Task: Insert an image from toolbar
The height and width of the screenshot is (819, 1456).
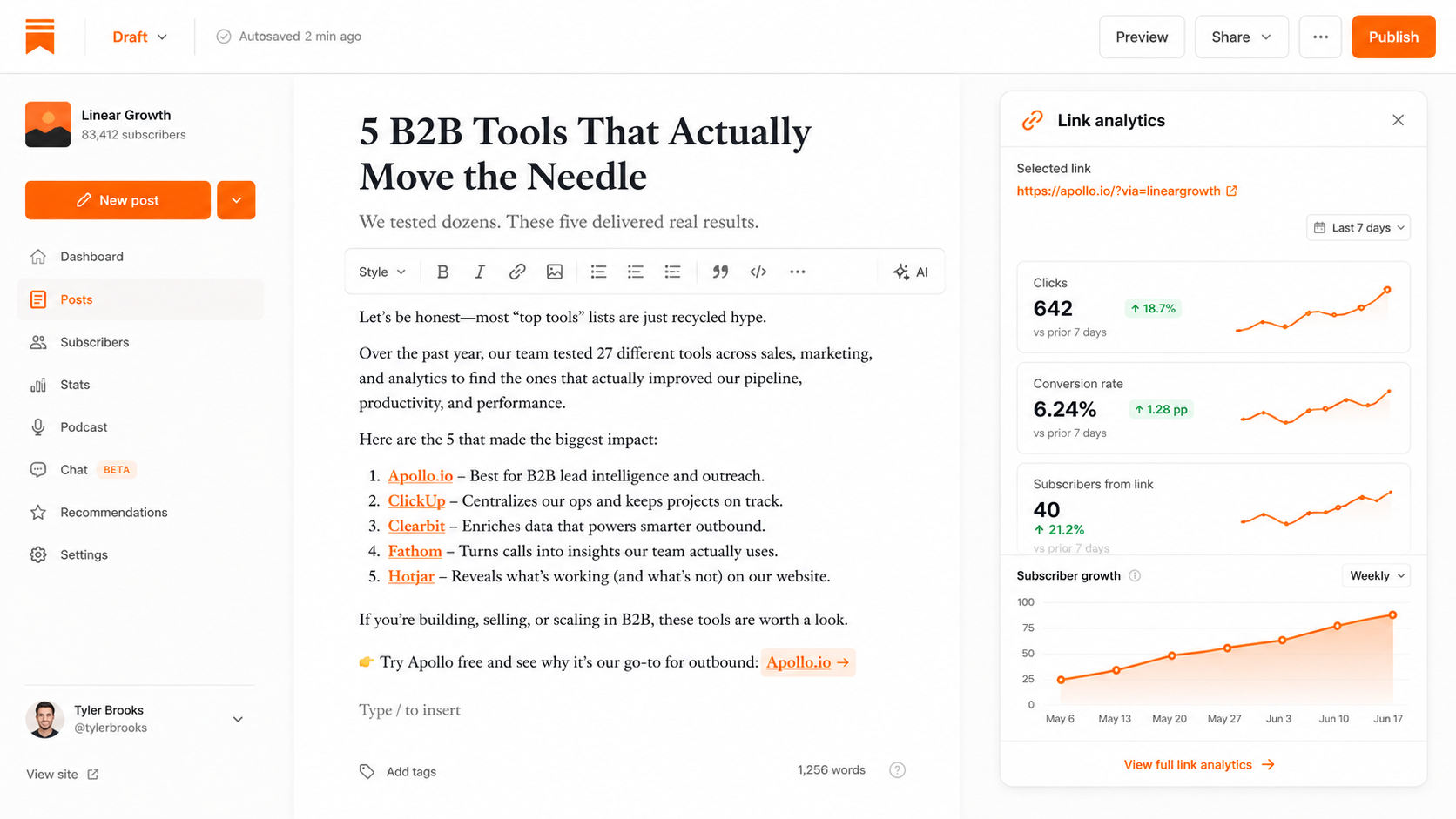Action: pyautogui.click(x=555, y=272)
